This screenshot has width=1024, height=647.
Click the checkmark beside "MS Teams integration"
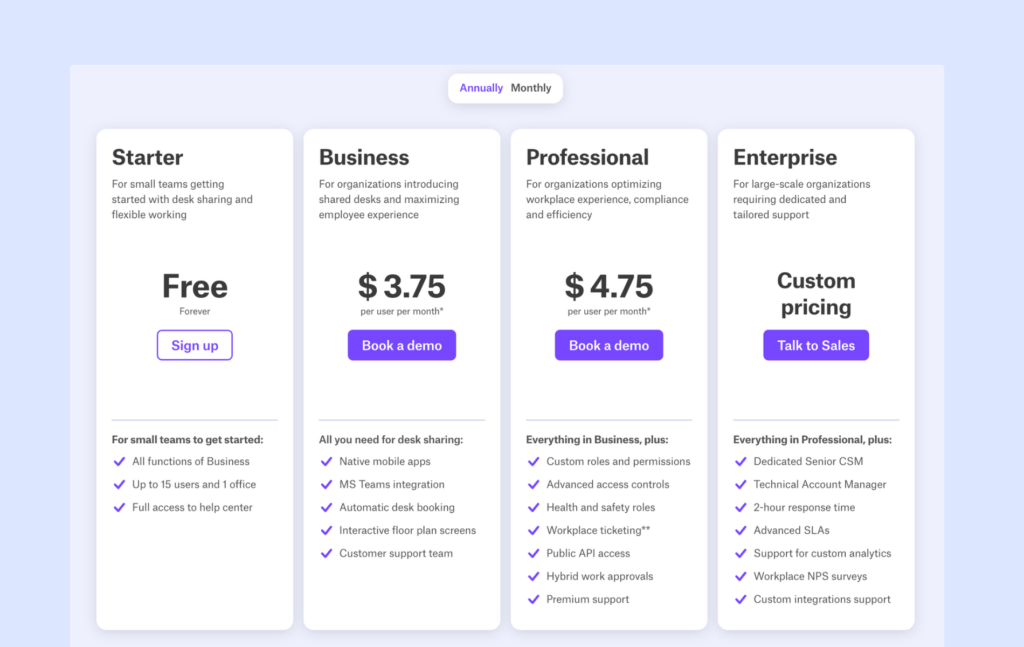[x=327, y=484]
